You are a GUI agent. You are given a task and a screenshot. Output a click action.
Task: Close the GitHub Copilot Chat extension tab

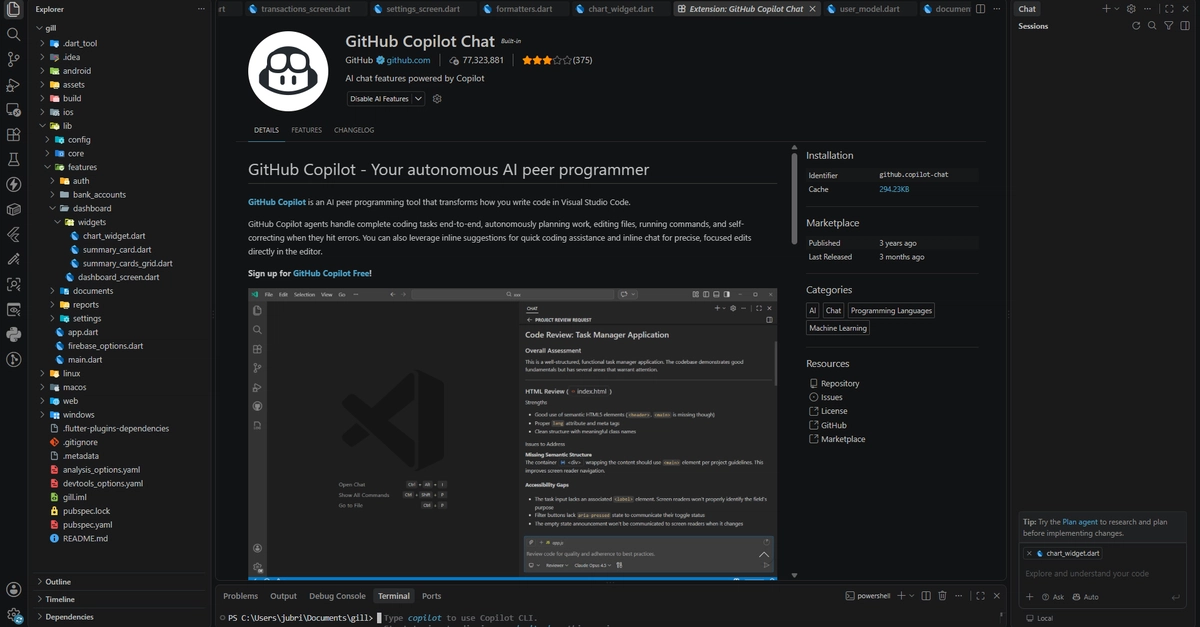[x=812, y=9]
